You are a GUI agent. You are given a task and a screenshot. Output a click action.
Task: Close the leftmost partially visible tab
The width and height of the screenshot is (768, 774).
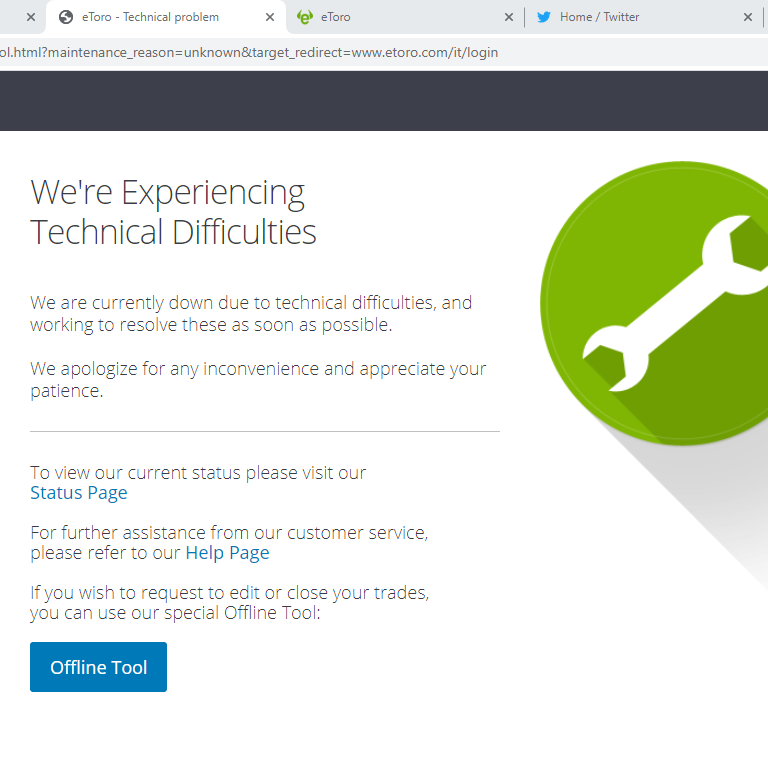[31, 17]
